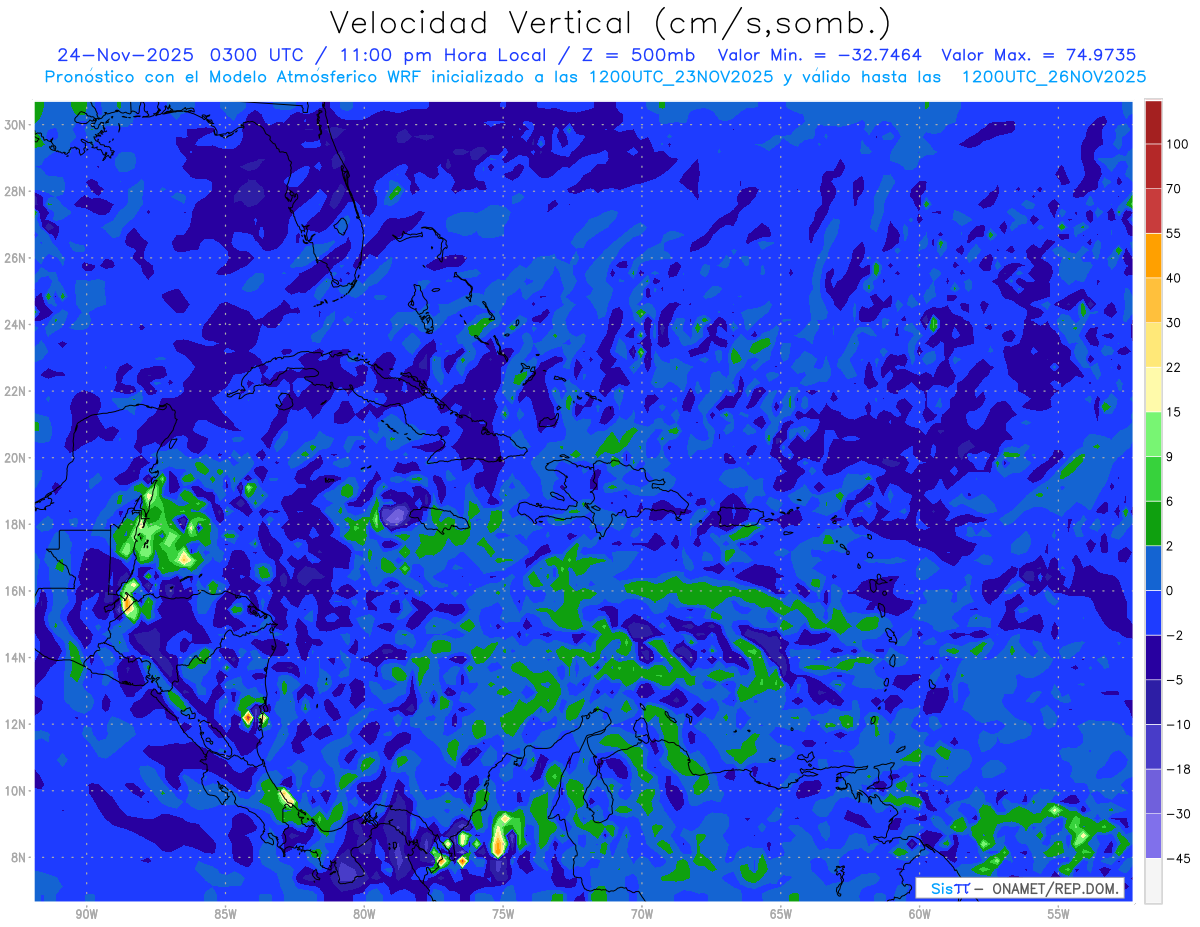
Task: Pick the bright blue swatch between -2 and 0
Action: pyautogui.click(x=1153, y=613)
